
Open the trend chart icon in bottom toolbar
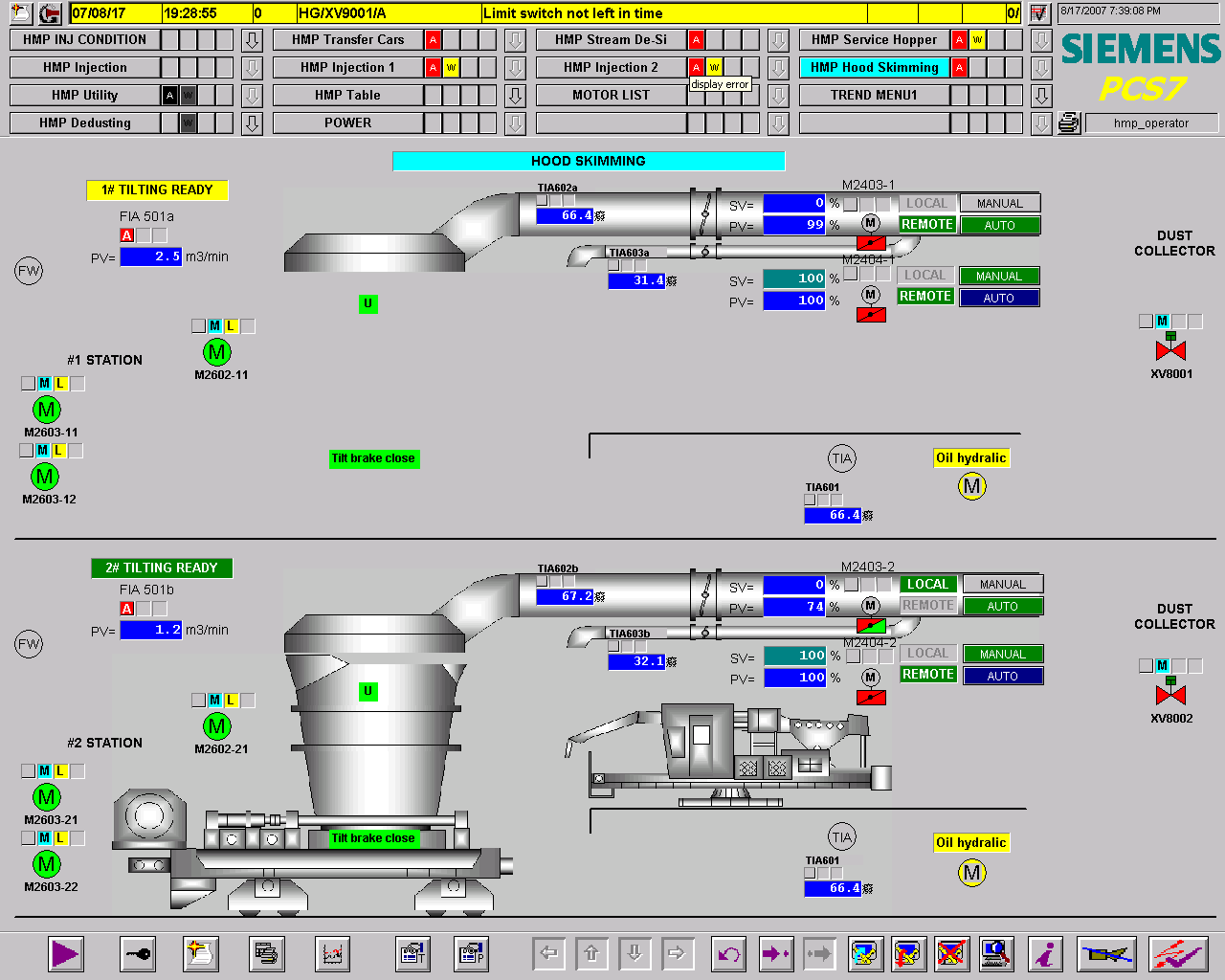[332, 953]
